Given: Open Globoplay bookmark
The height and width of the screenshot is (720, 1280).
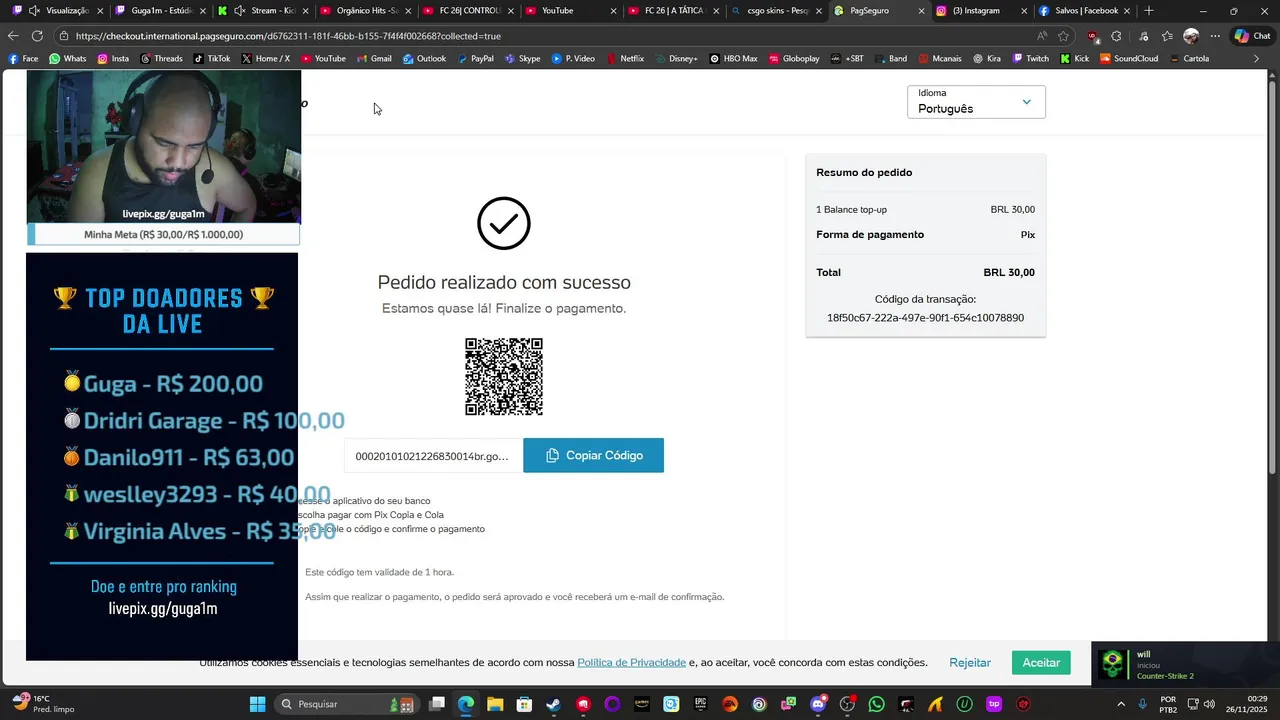Looking at the screenshot, I should (793, 59).
